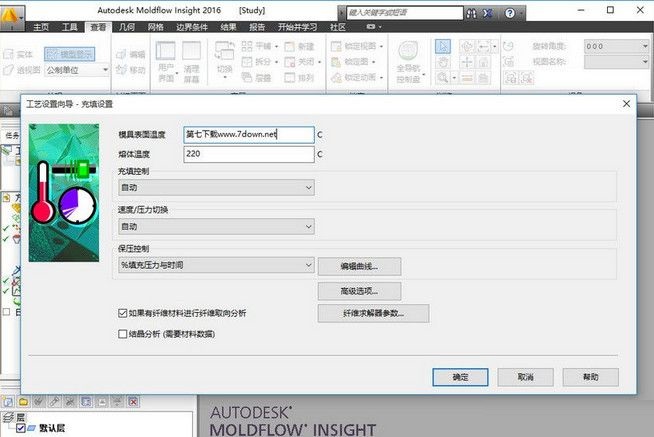Open the 保压控制 dropdown

tap(216, 265)
